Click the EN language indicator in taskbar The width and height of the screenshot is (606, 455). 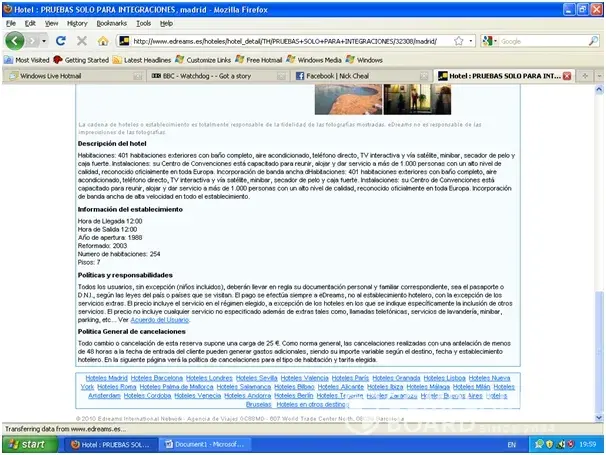(x=512, y=445)
